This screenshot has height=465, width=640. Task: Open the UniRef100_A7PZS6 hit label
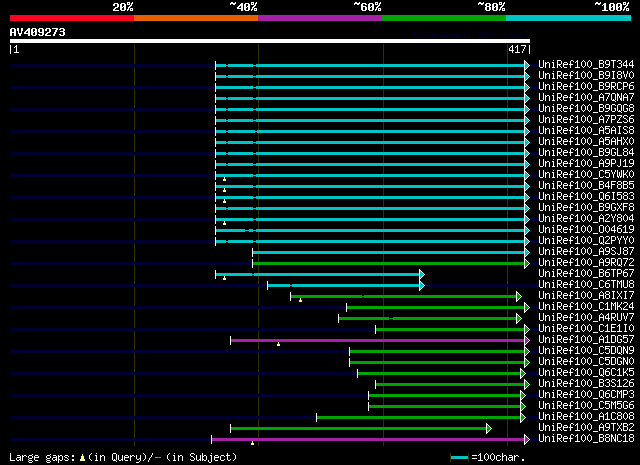(x=586, y=120)
